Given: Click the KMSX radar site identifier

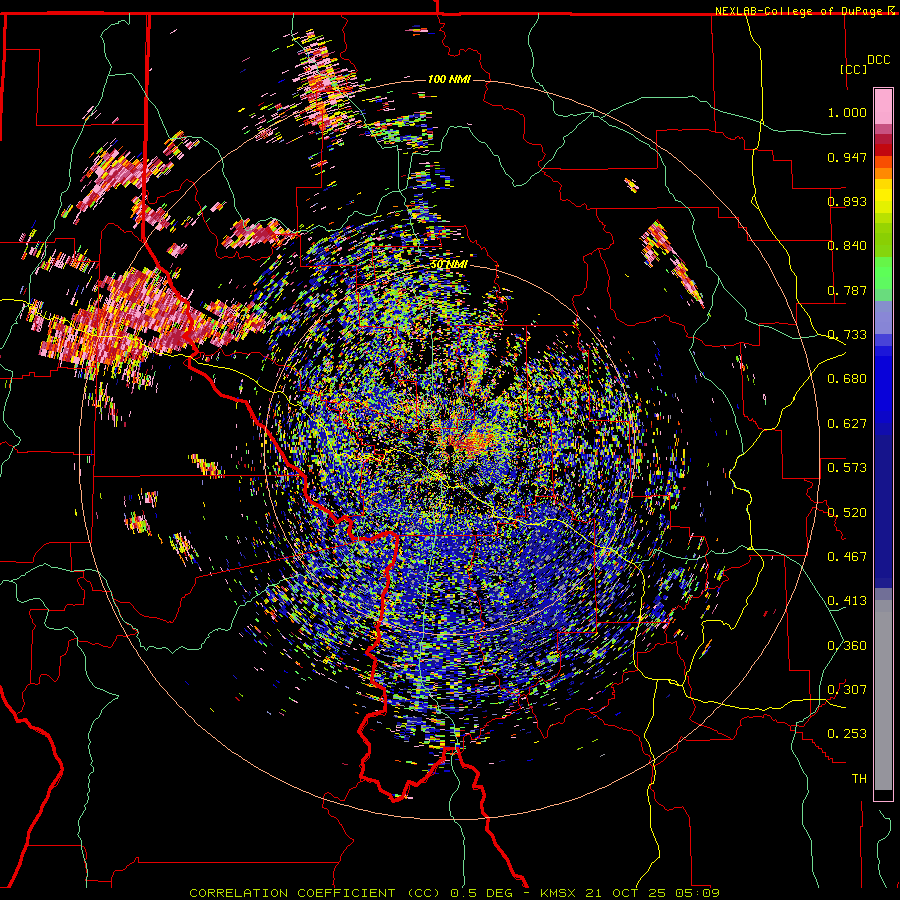Looking at the screenshot, I should [x=560, y=893].
